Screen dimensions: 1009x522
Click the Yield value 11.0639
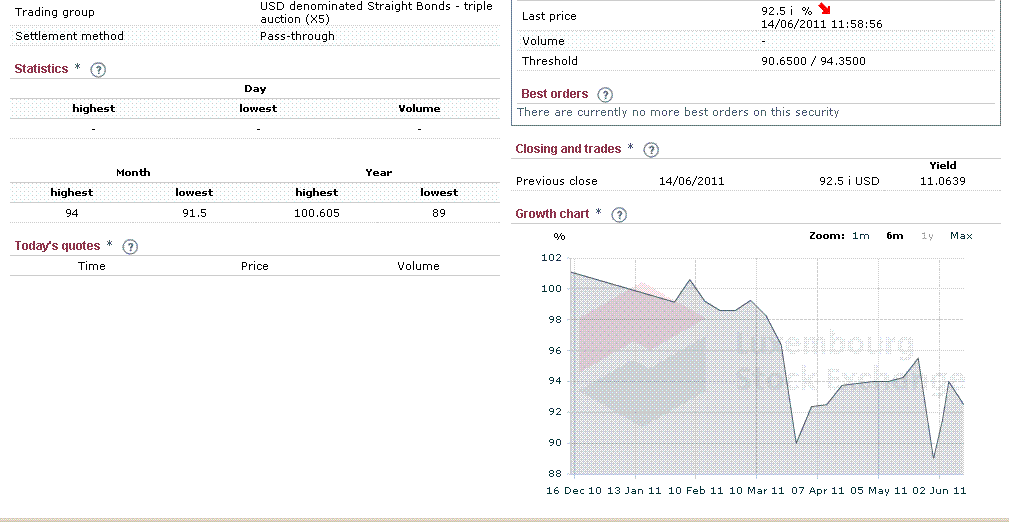point(942,181)
